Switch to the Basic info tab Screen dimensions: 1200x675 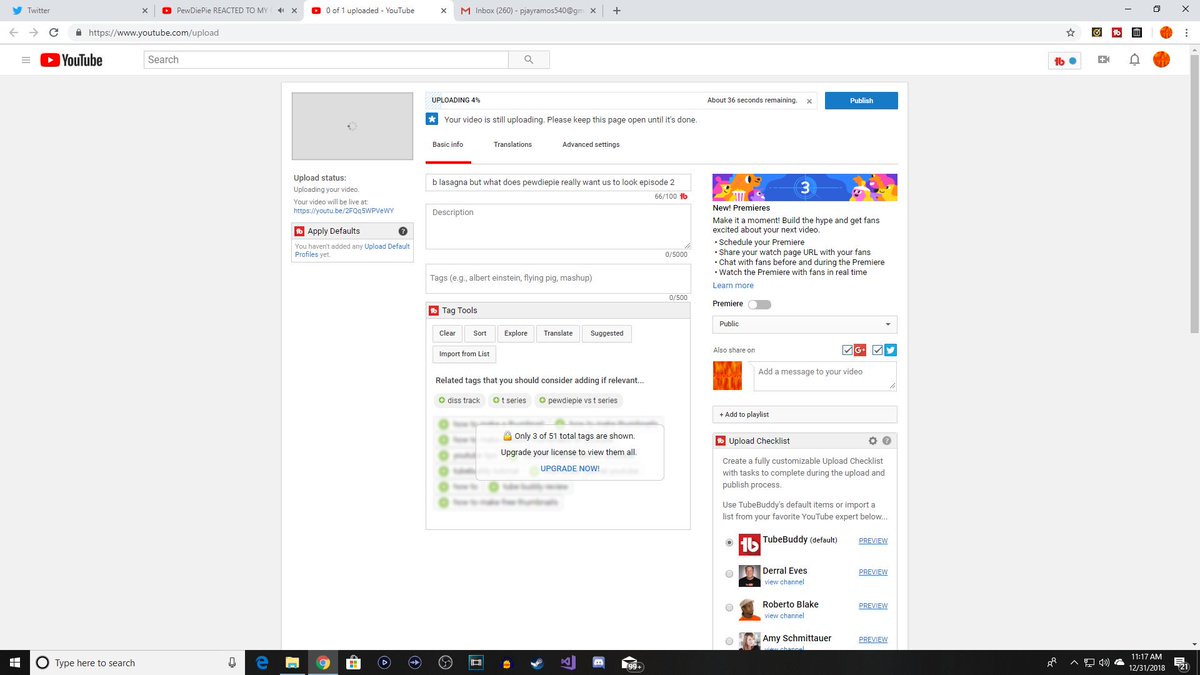tap(447, 145)
